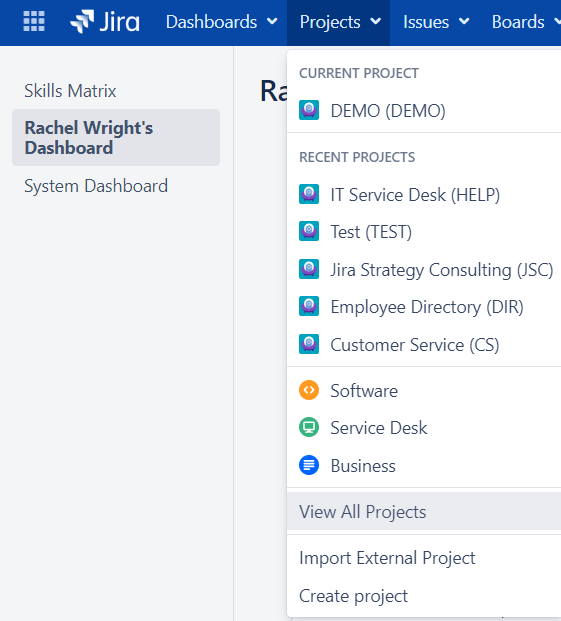Click the Jira logo

[x=105, y=21]
